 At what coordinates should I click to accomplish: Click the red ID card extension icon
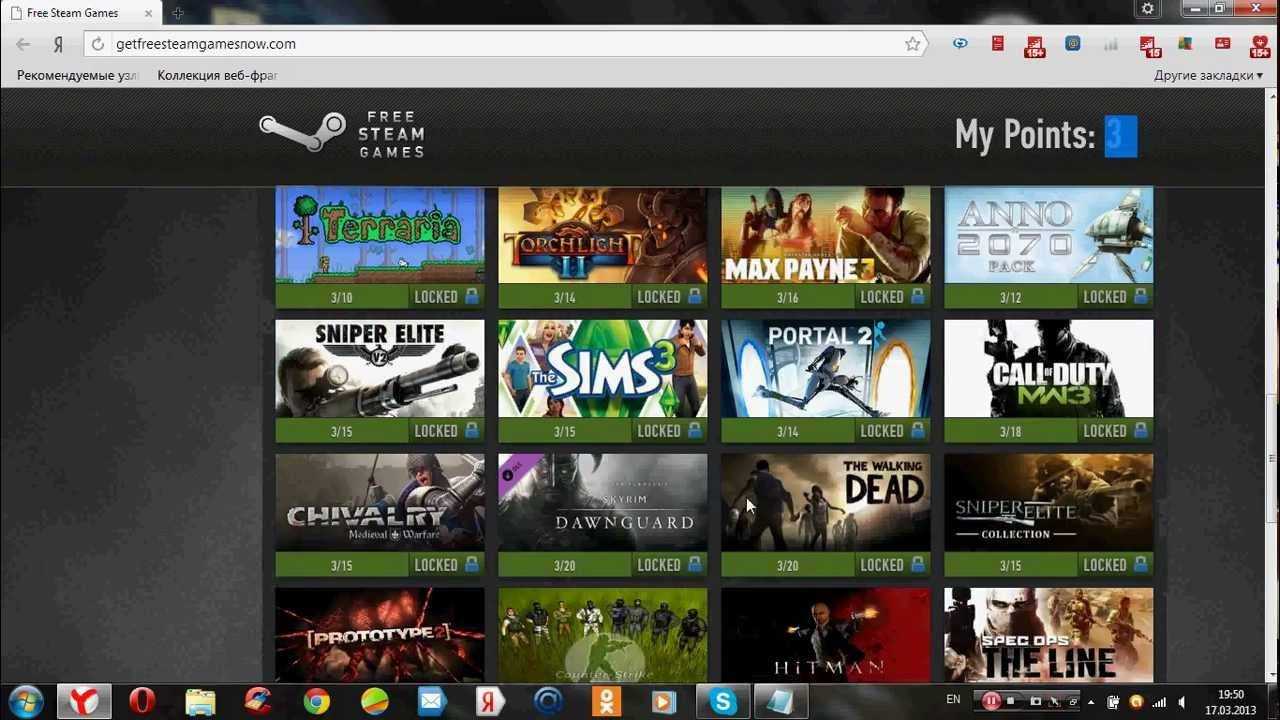pos(1222,44)
